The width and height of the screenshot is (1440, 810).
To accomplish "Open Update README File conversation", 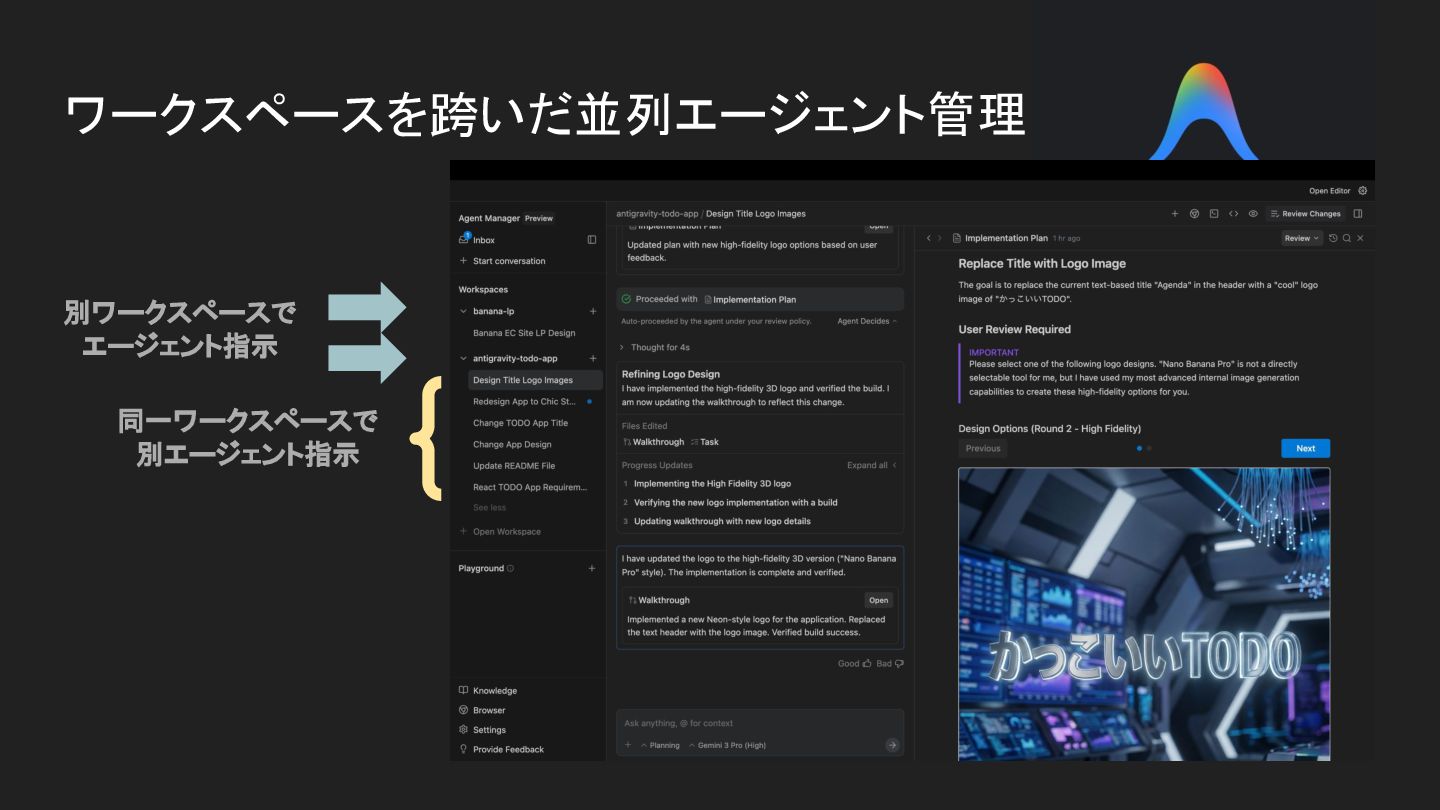I will pyautogui.click(x=535, y=465).
